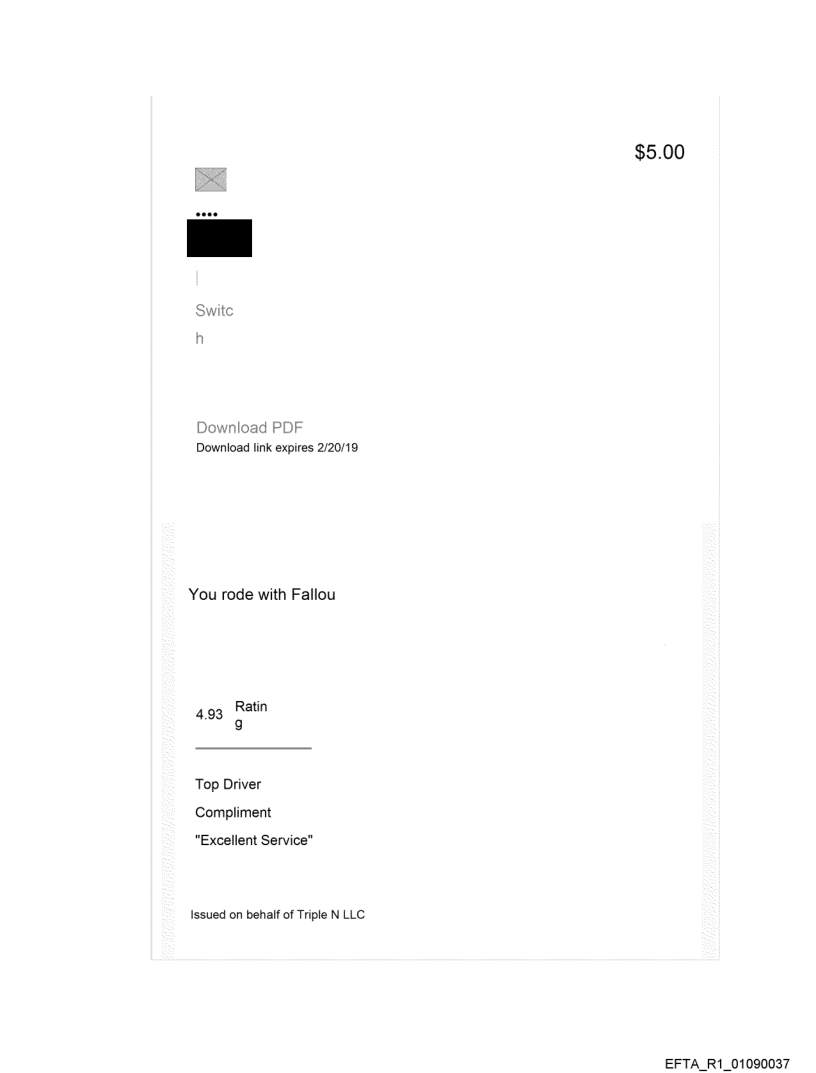816x1073 pixels.
Task: Click the 4.93 driver rating value
Action: click(209, 715)
